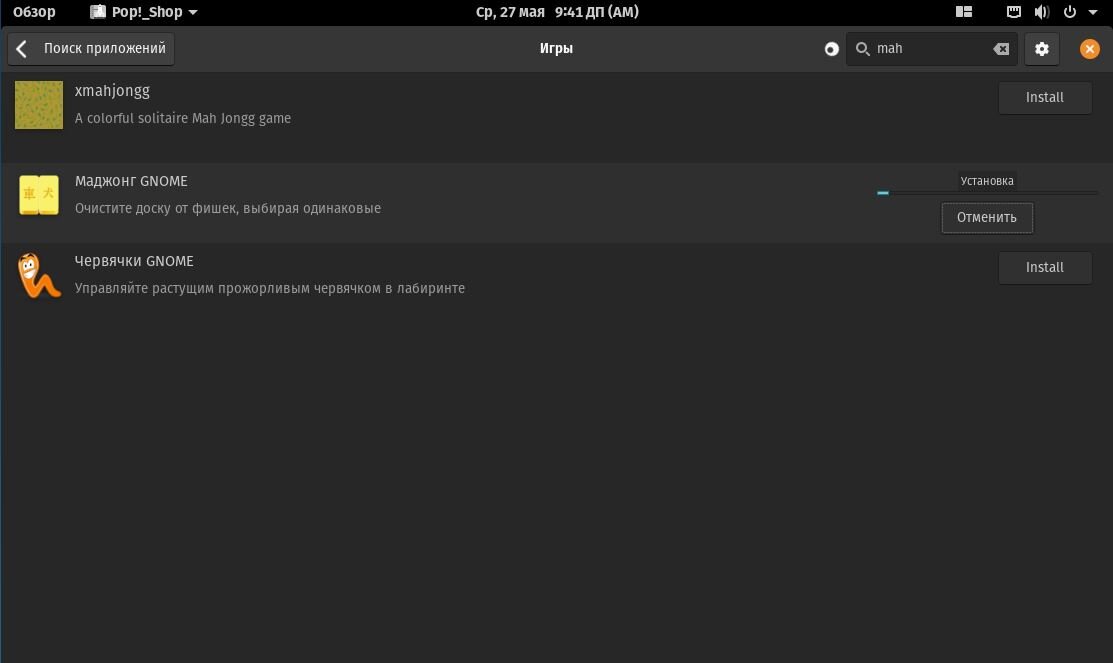The image size is (1113, 663).
Task: Select the Червячки GNOME title
Action: tap(134, 261)
